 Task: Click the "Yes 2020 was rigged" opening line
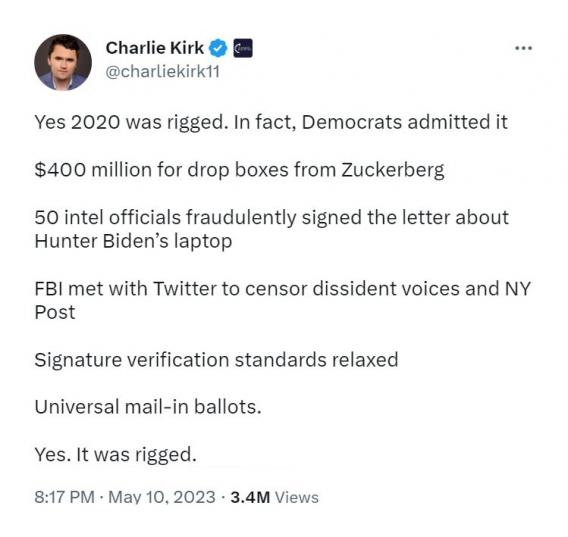(x=271, y=122)
